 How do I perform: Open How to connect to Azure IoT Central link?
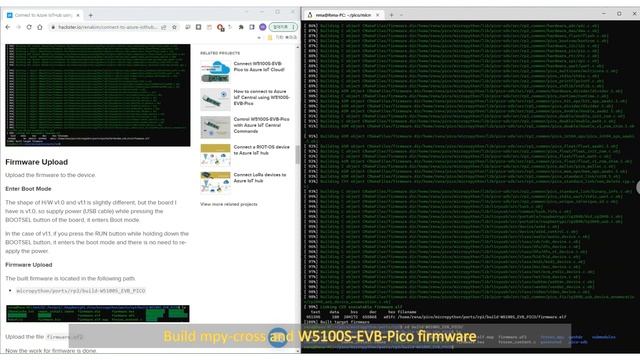[x=262, y=98]
